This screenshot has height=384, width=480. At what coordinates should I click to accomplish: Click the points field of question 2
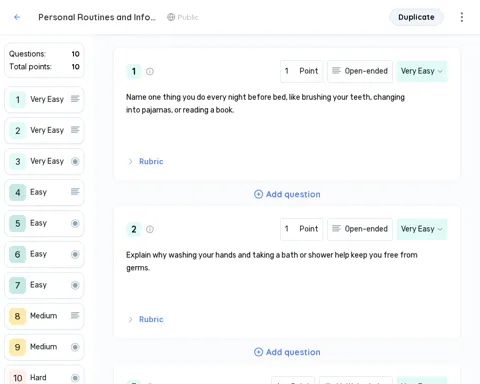tap(301, 229)
